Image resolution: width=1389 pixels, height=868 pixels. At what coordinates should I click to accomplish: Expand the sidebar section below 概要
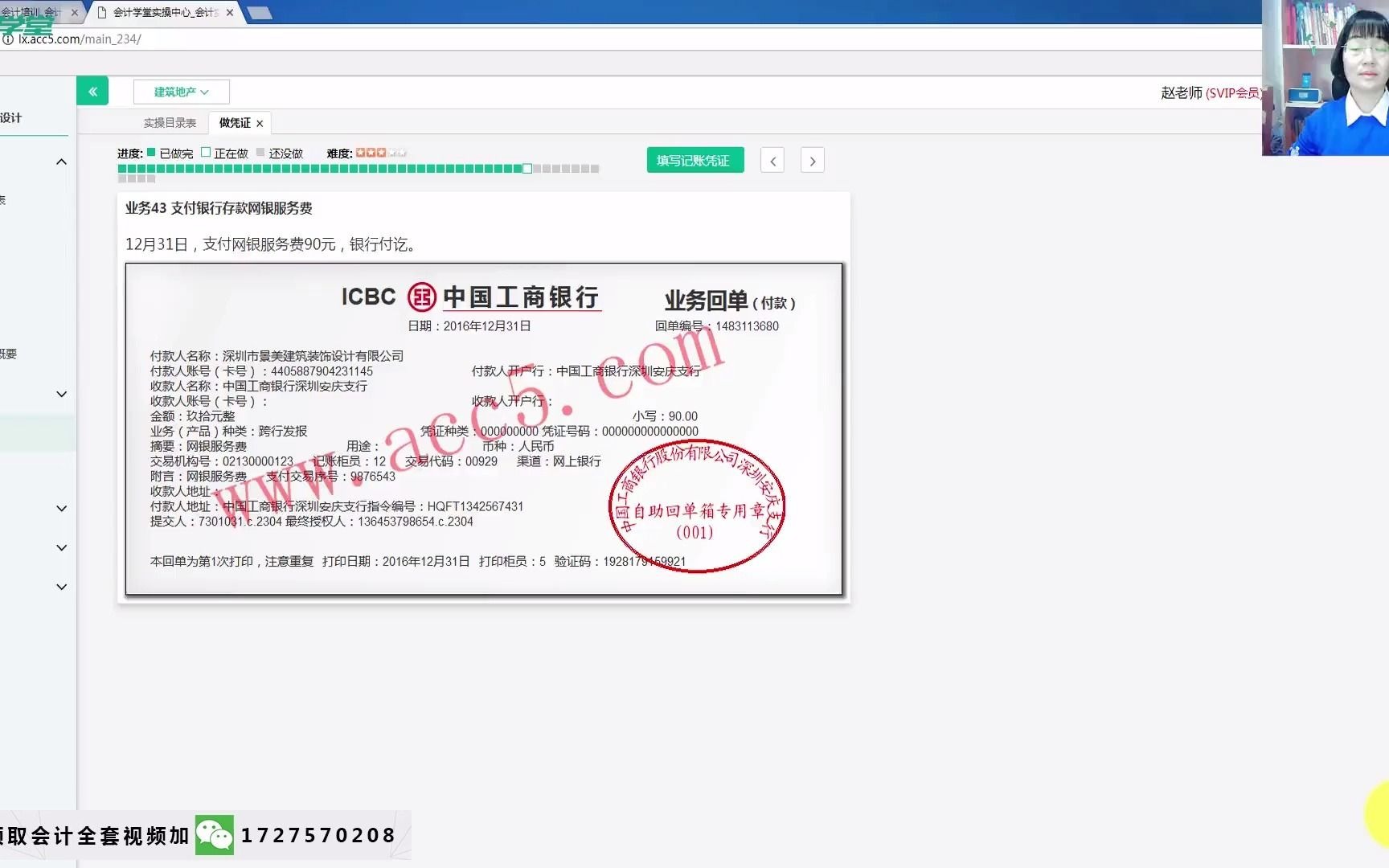pyautogui.click(x=61, y=394)
